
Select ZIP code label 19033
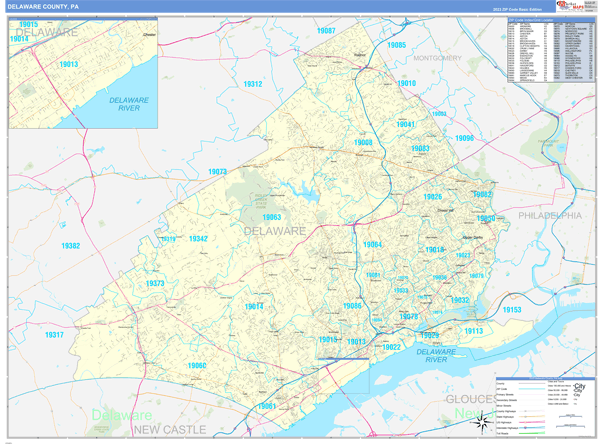coord(401,291)
